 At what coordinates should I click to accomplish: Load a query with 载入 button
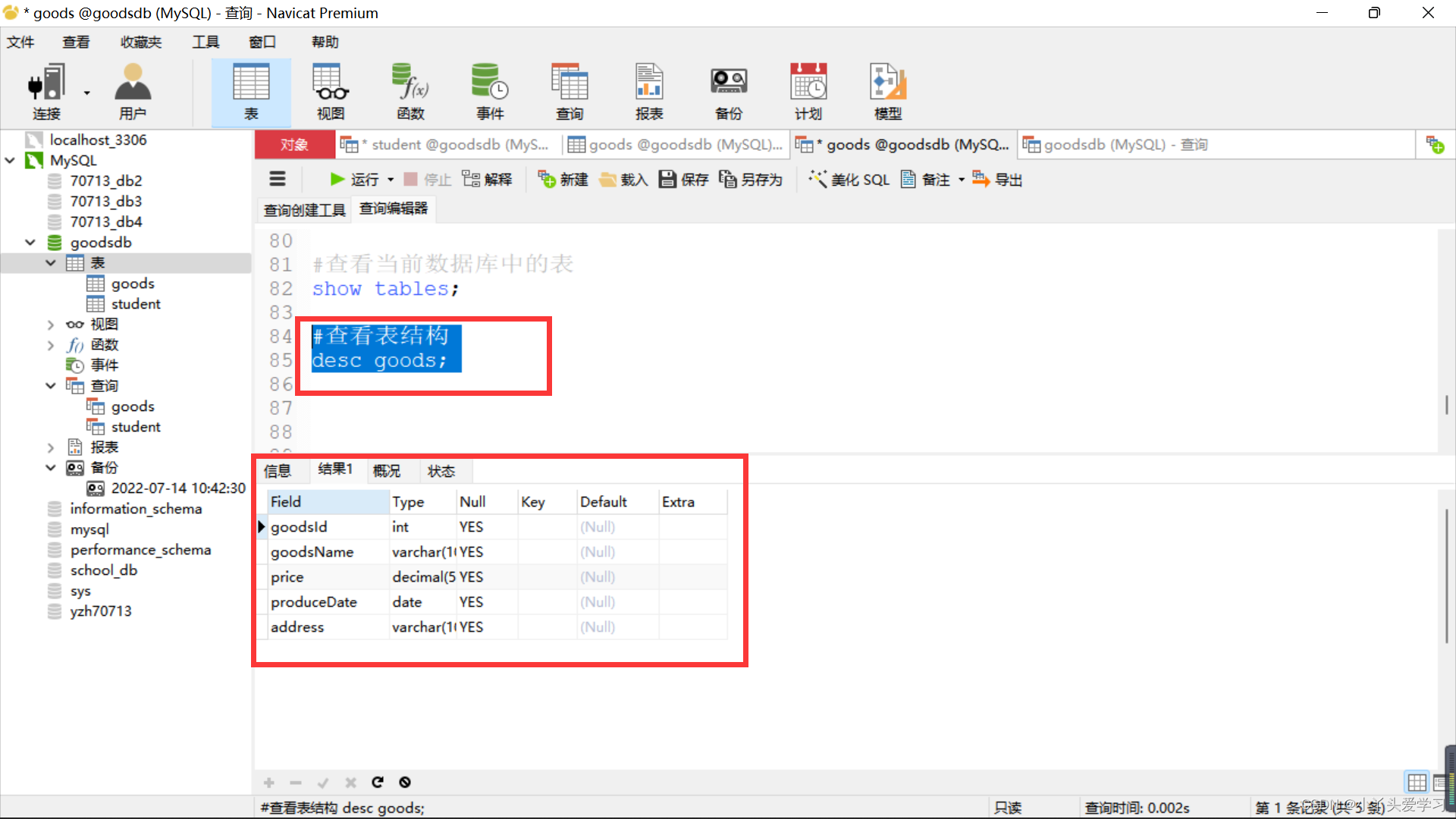point(623,179)
